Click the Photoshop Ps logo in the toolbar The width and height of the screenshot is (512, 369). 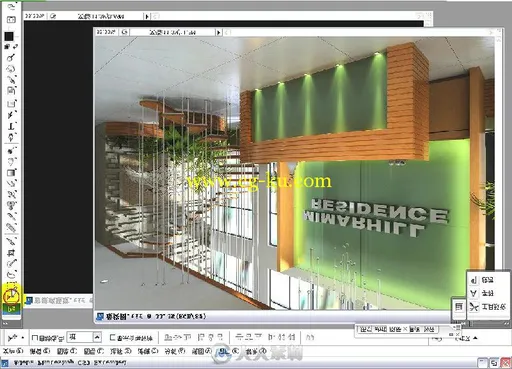tap(12, 309)
